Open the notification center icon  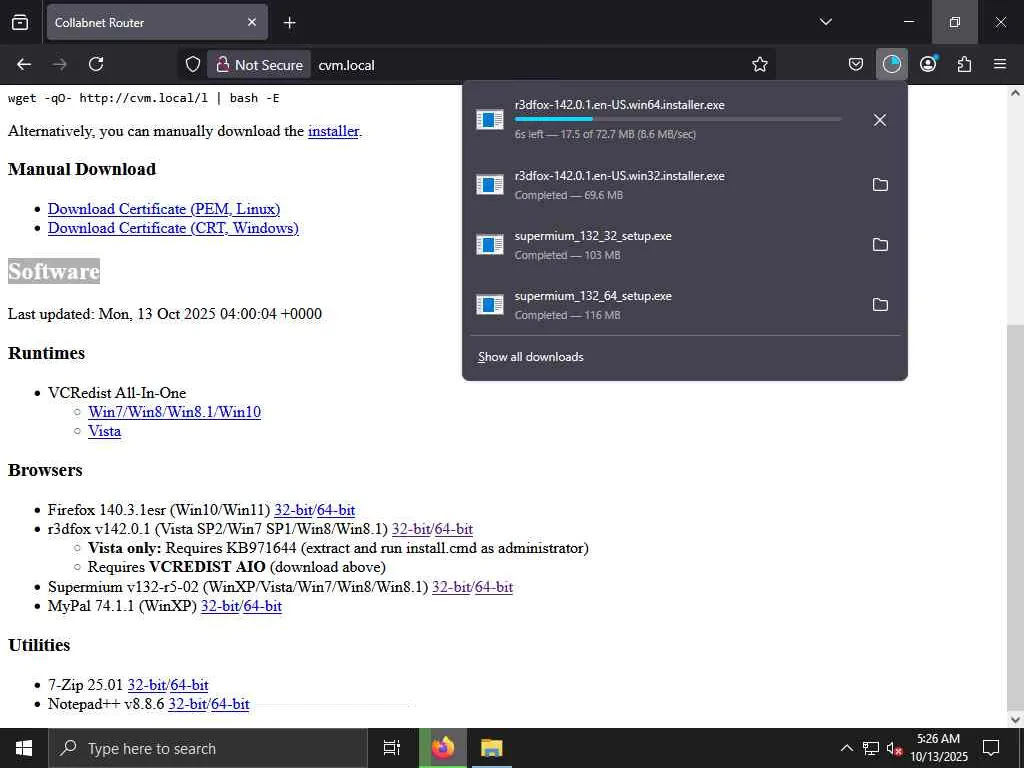(x=991, y=748)
